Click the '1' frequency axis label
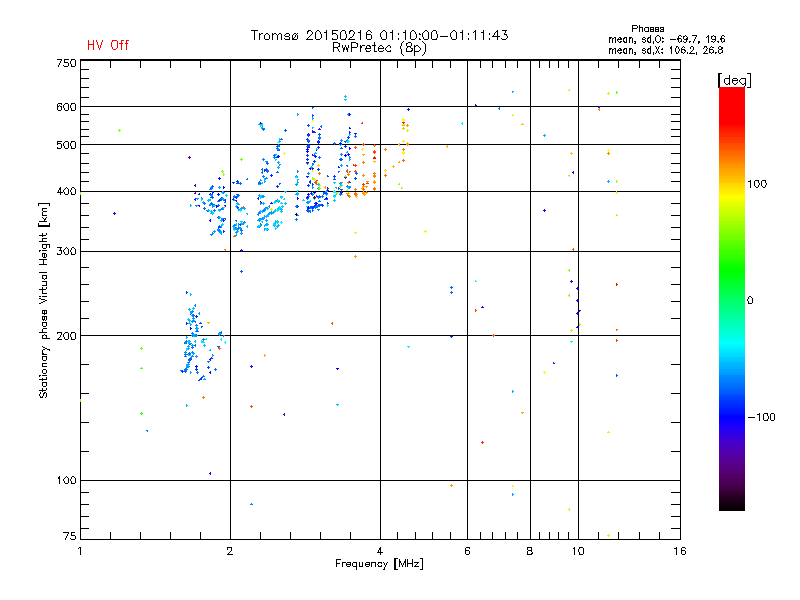 tap(80, 551)
